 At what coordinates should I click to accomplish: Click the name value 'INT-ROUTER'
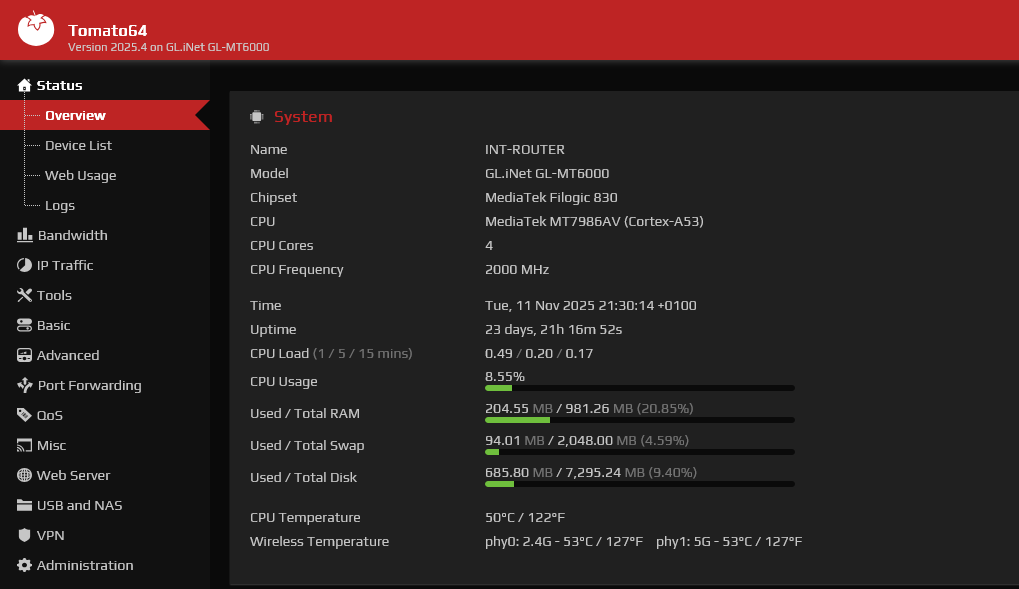524,149
